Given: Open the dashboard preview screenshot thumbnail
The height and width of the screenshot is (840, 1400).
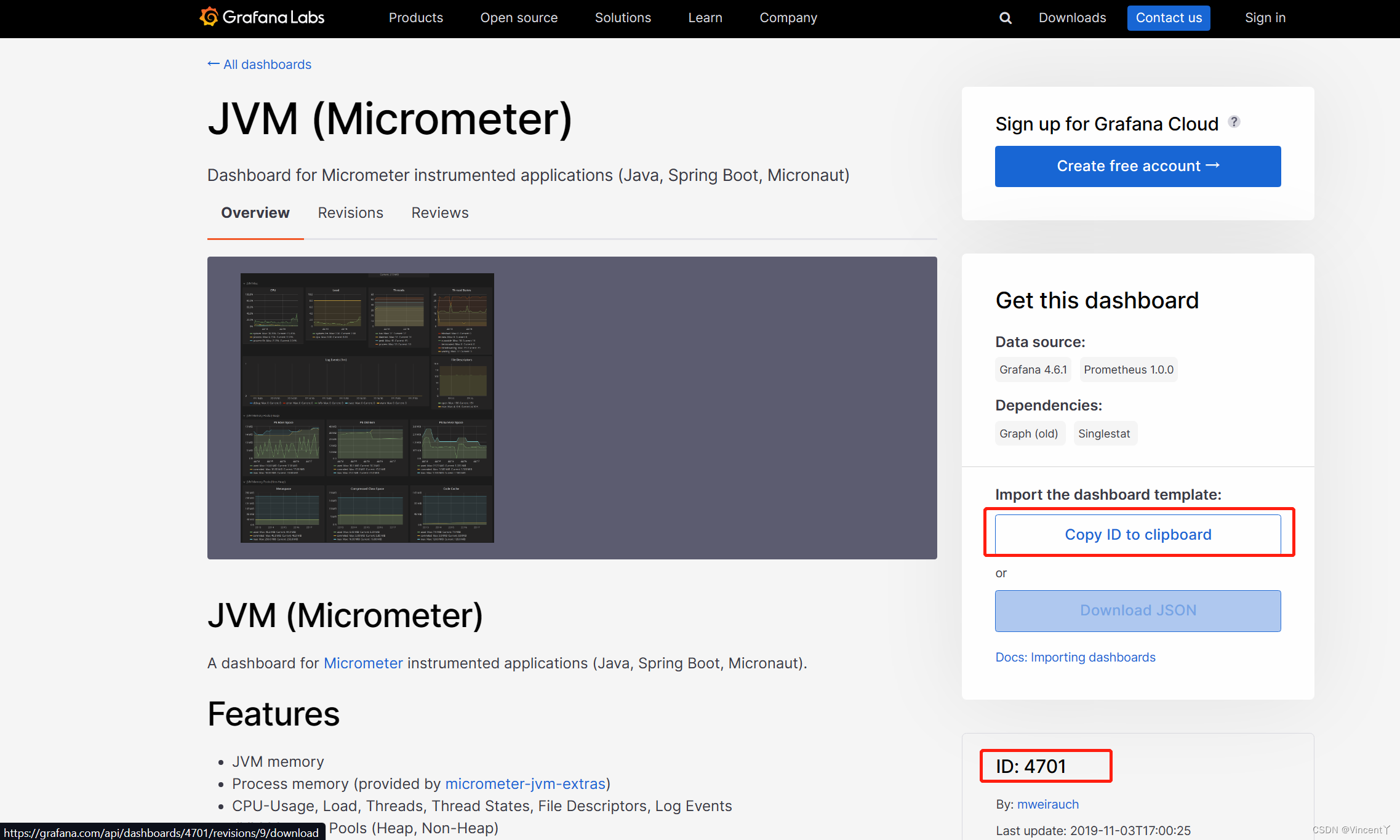Looking at the screenshot, I should point(367,408).
